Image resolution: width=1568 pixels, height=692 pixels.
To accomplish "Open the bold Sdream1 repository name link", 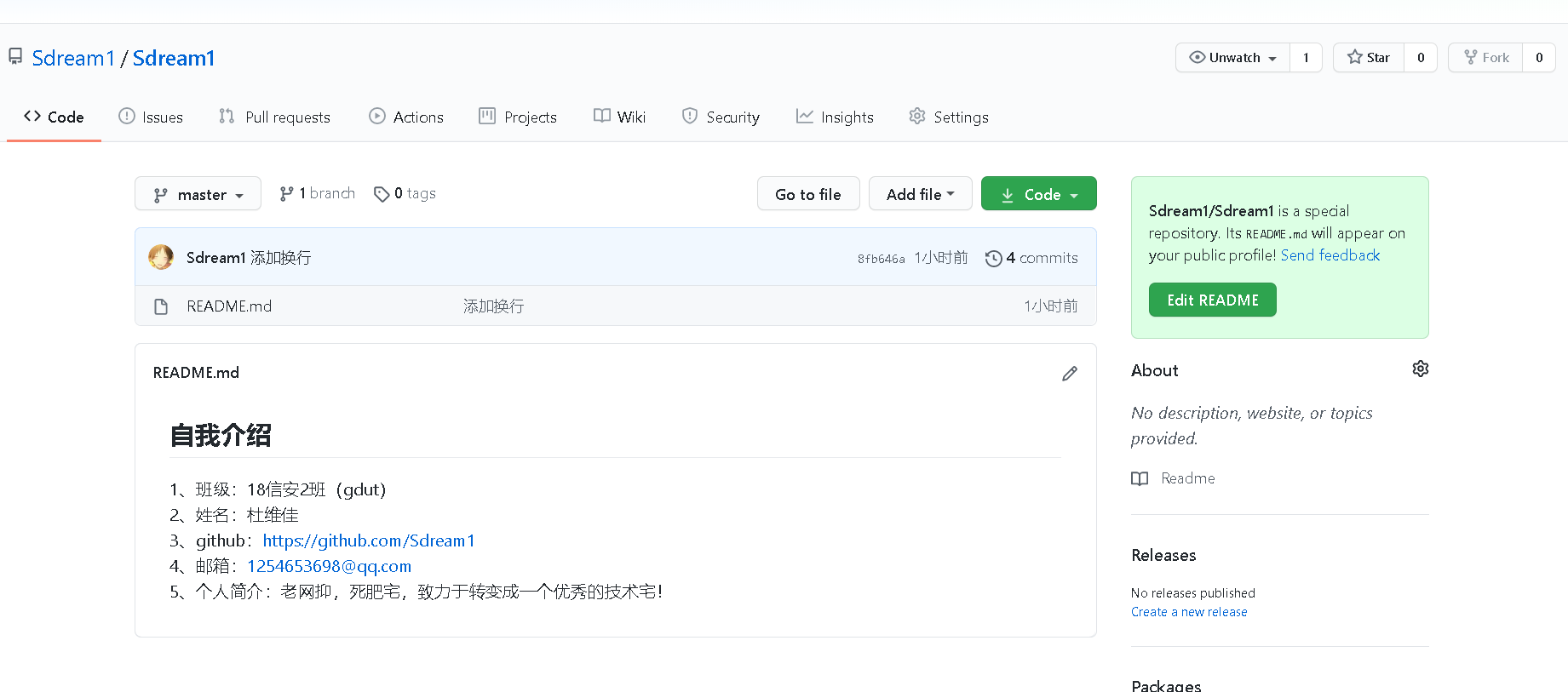I will click(174, 58).
